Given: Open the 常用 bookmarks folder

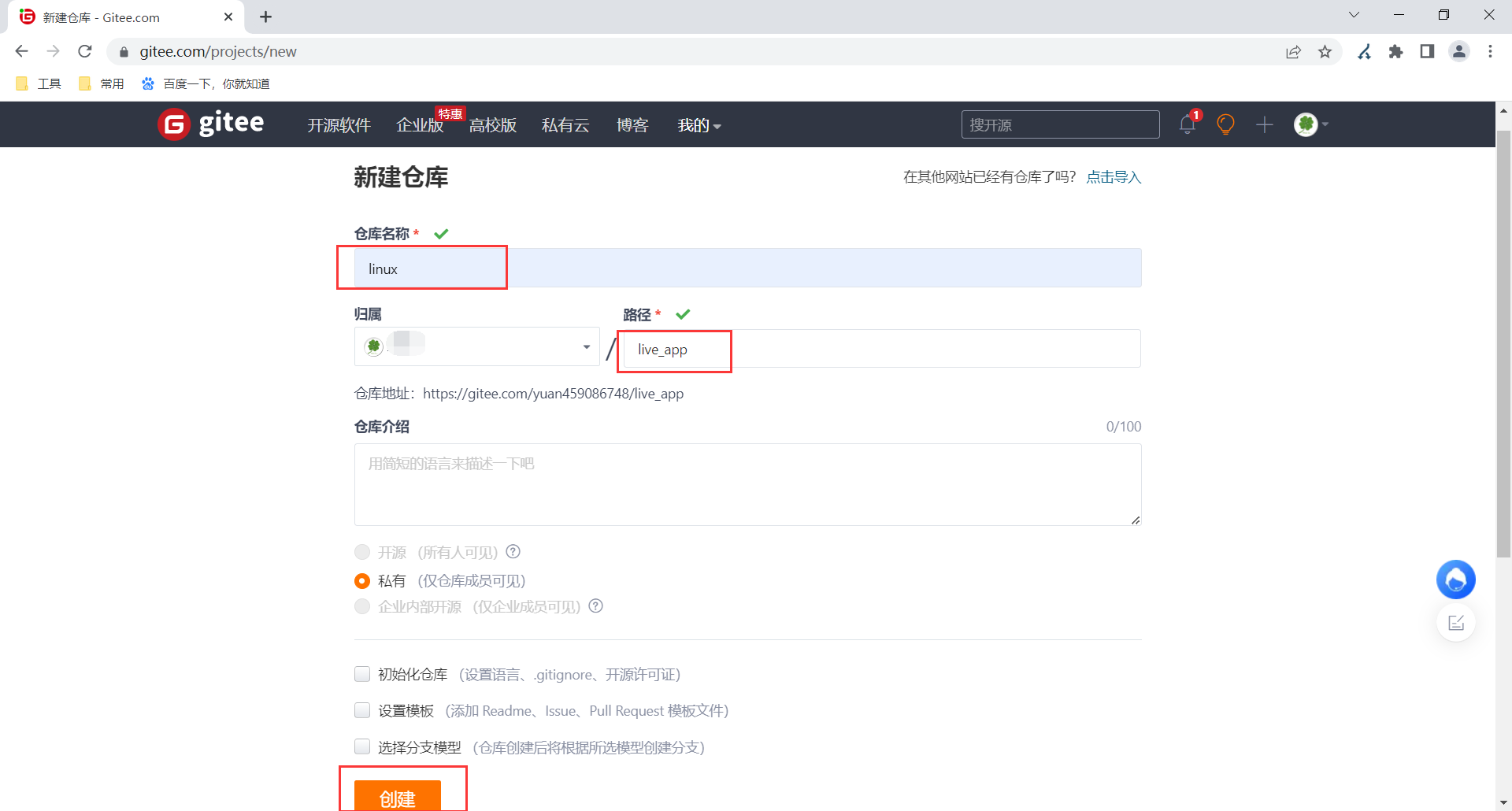Looking at the screenshot, I should pyautogui.click(x=102, y=83).
